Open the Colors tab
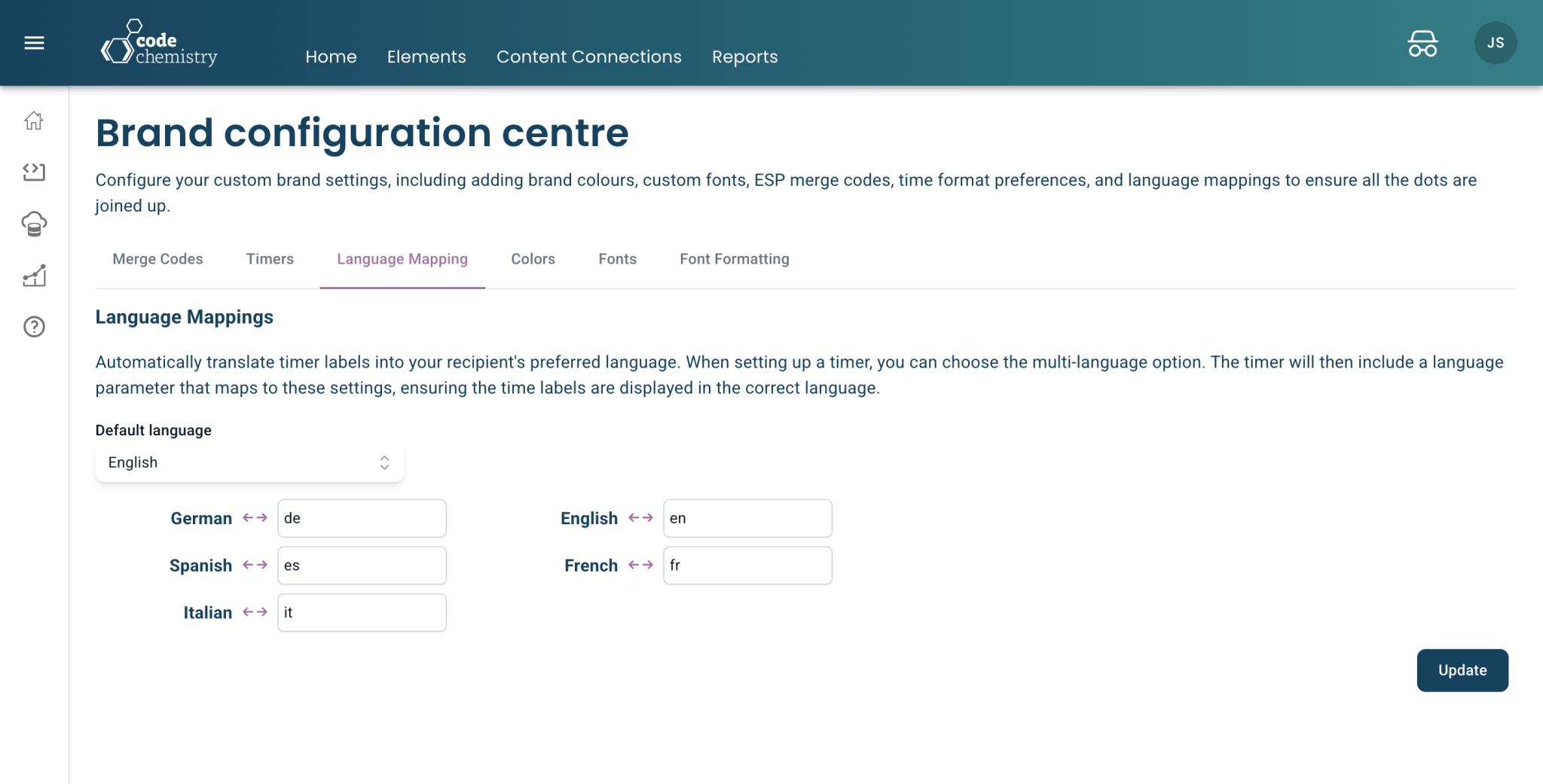 coord(533,259)
